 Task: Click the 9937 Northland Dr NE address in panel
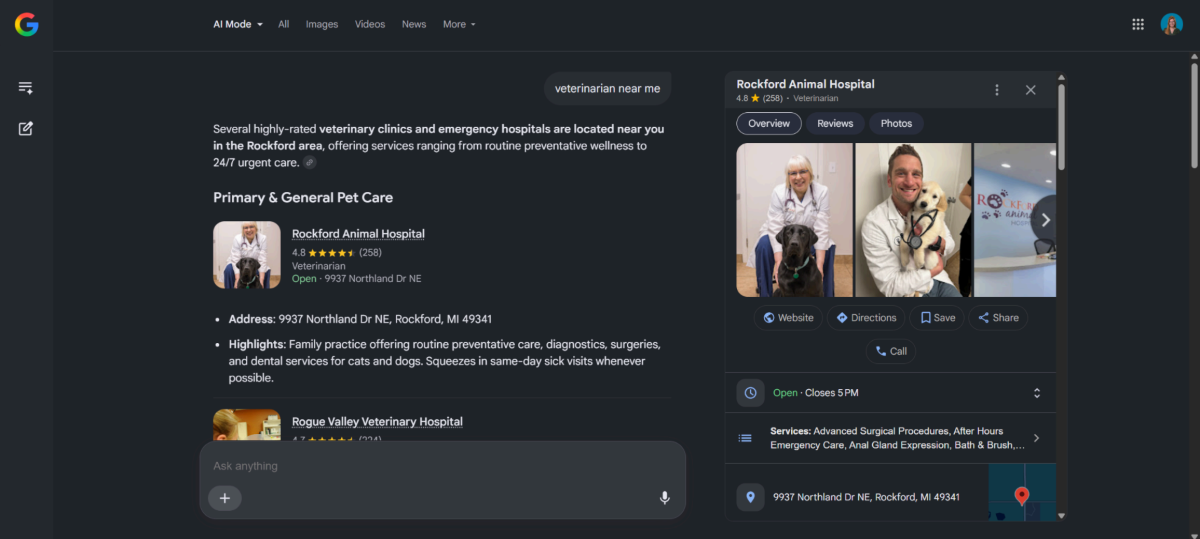(866, 497)
